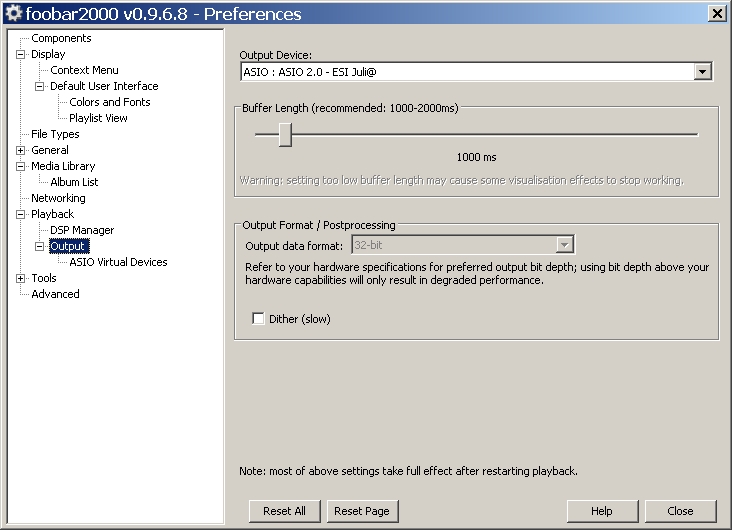Select Components in the preferences tree

61,38
